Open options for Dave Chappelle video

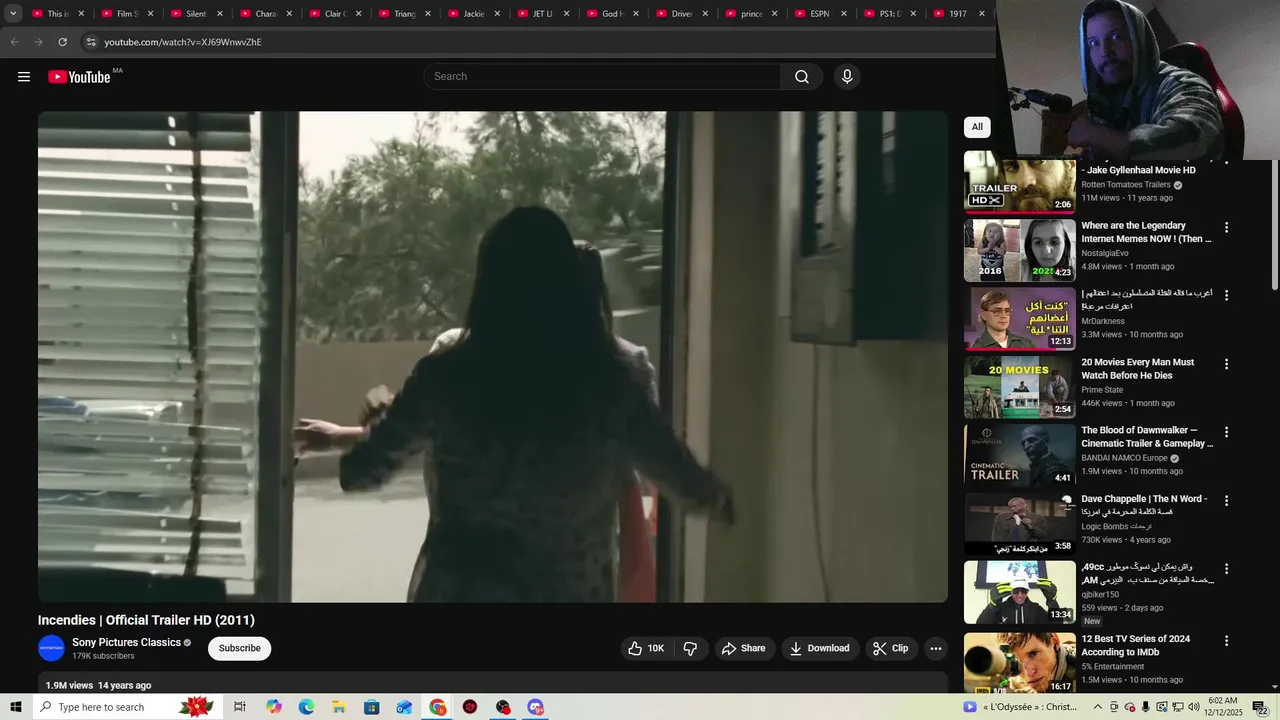pos(1226,500)
